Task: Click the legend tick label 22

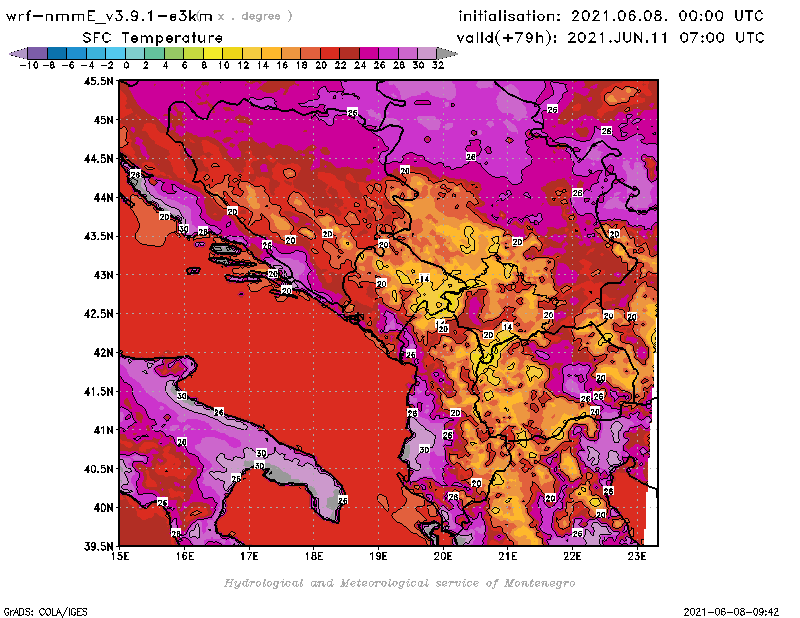Action: (x=340, y=65)
